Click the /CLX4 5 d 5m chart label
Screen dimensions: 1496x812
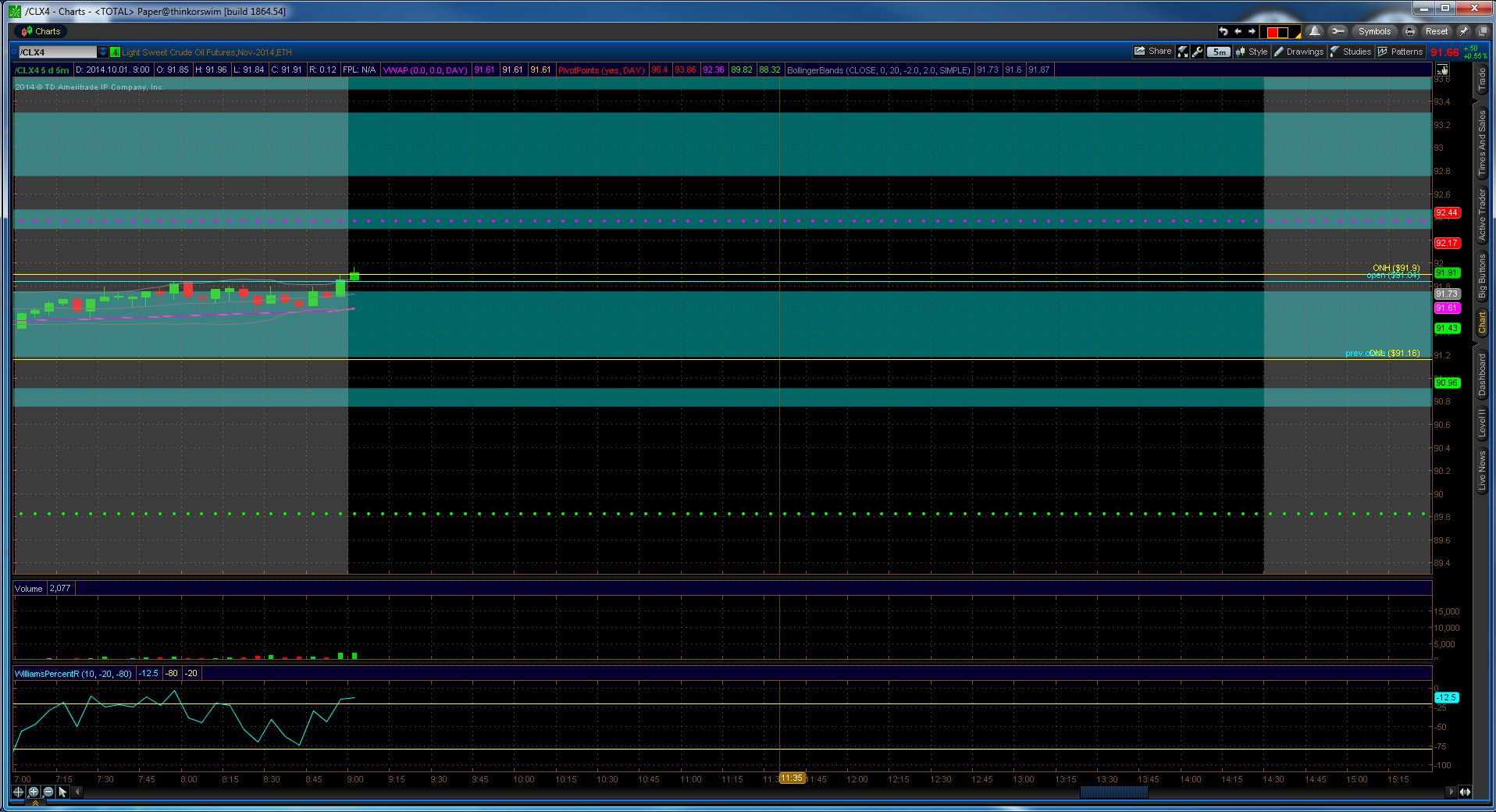[42, 70]
